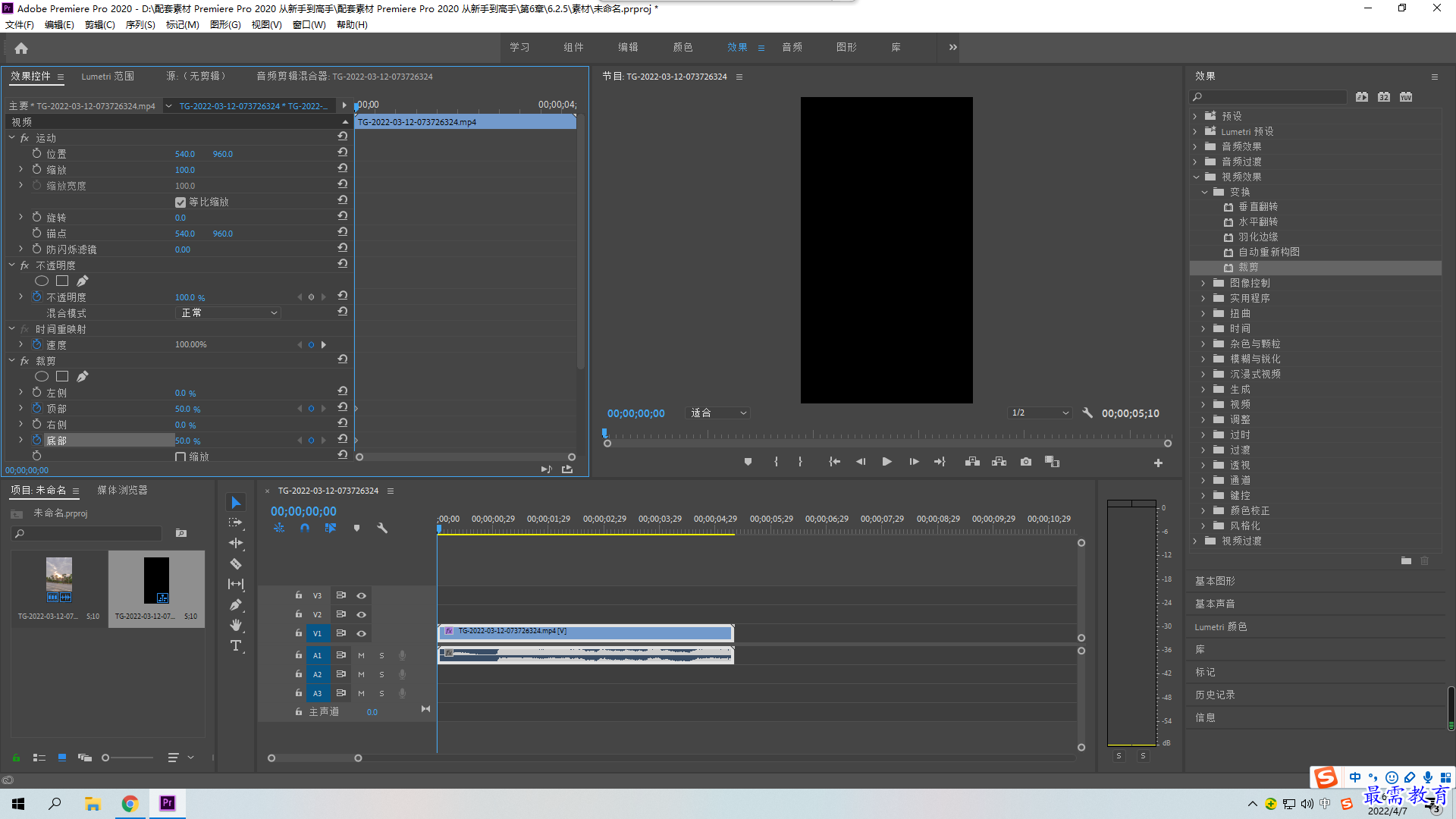
Task: Create free-draw bezier mask under 不透明度
Action: 83,281
